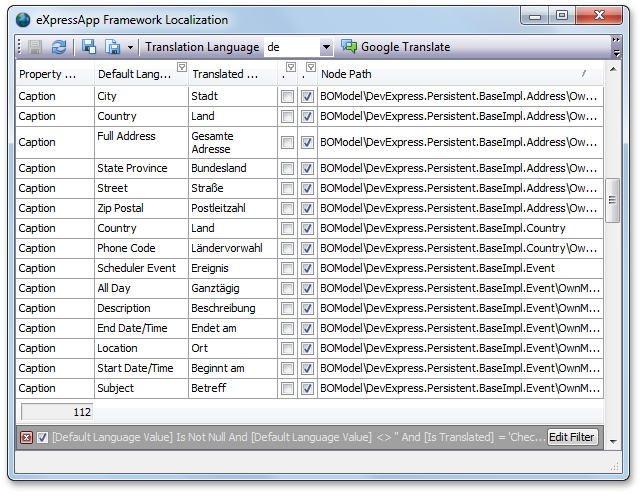Click the row count summary showing 112

pos(57,412)
